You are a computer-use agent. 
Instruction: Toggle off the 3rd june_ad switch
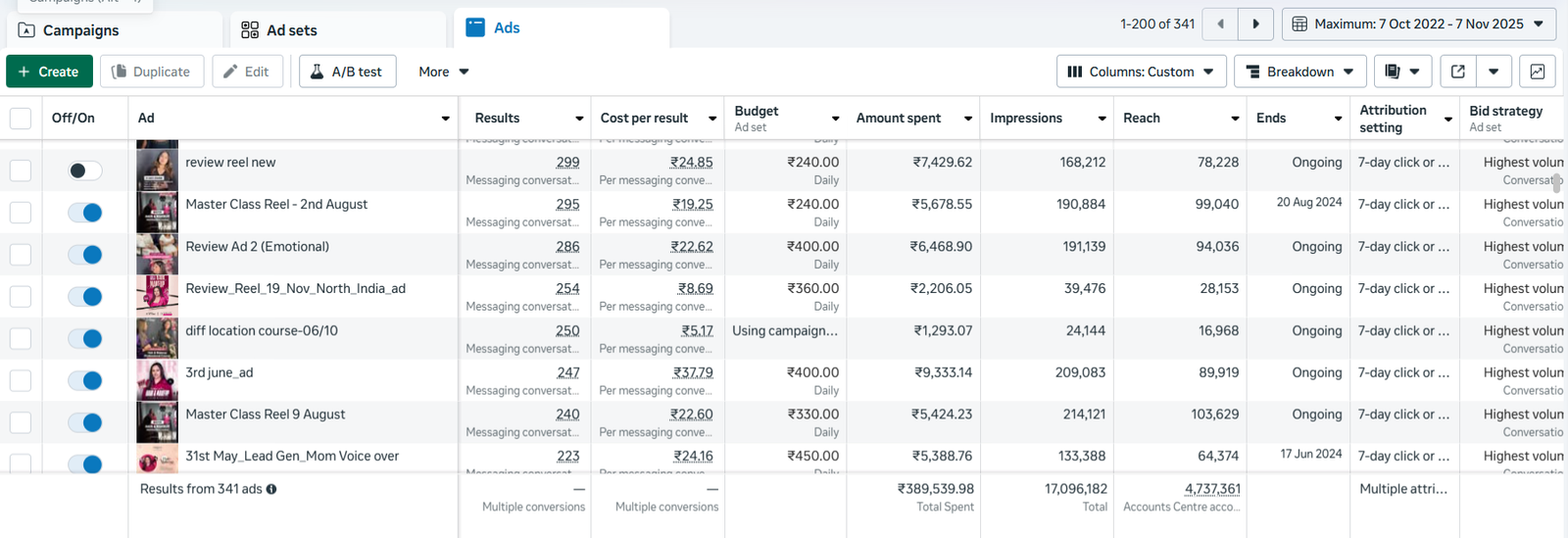(85, 380)
